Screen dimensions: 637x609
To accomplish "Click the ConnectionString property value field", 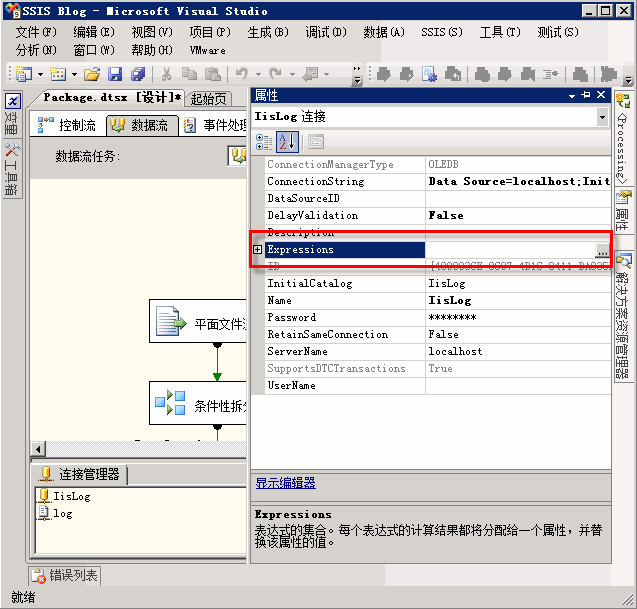I will (x=518, y=182).
